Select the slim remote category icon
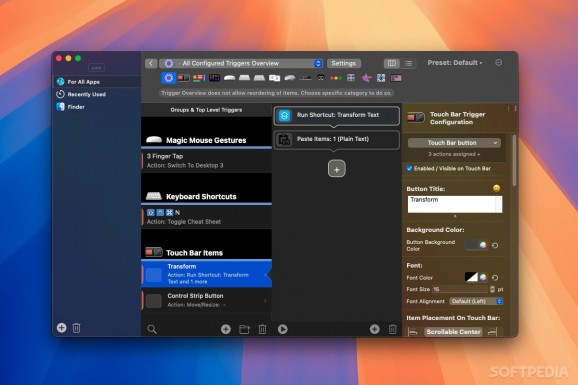 pyautogui.click(x=305, y=78)
